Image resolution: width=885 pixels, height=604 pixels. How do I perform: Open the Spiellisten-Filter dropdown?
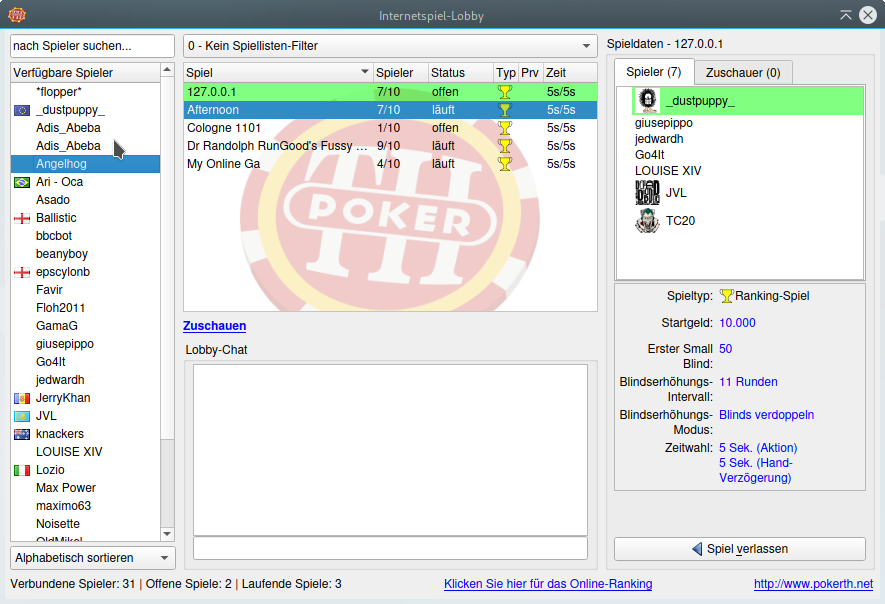(390, 46)
